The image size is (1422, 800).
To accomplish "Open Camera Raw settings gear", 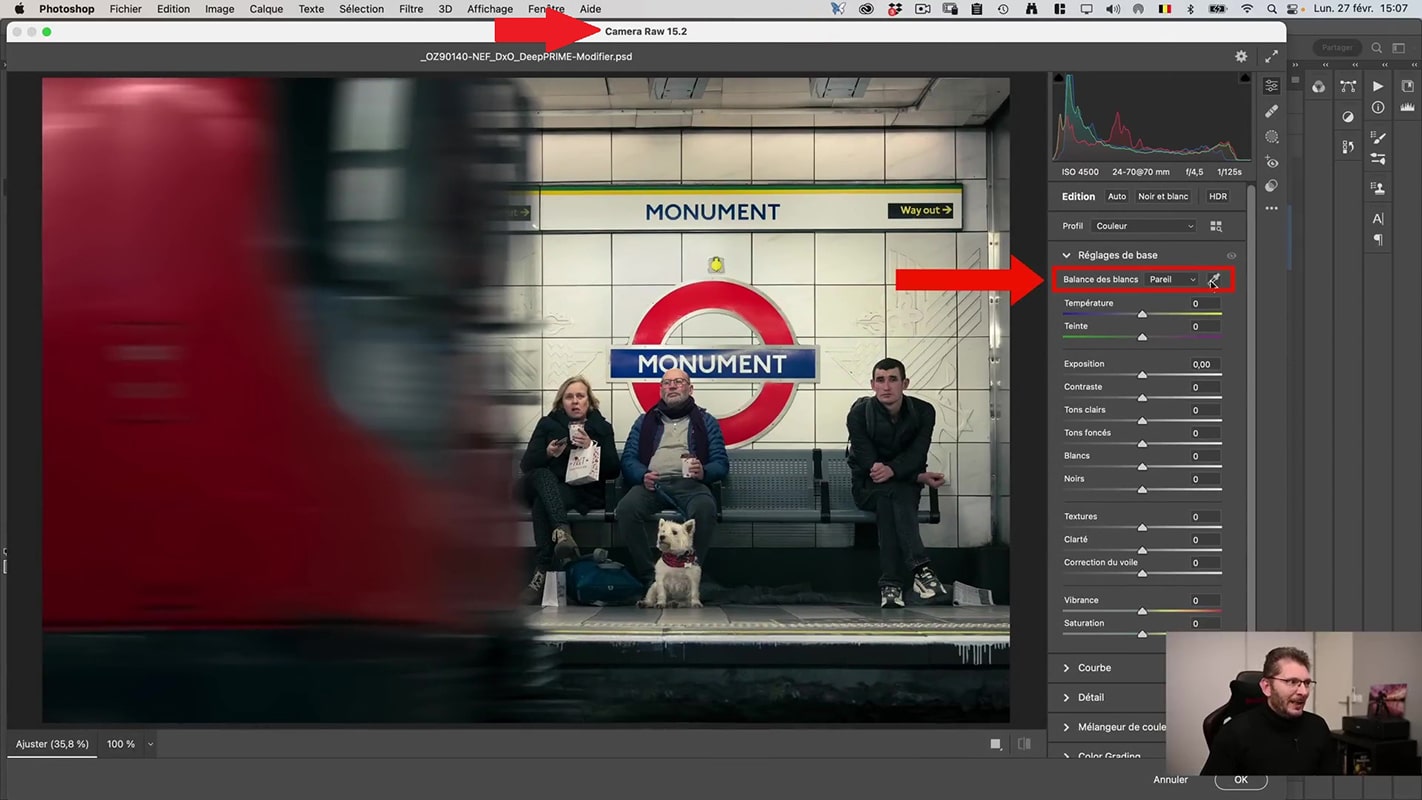I will [1241, 57].
